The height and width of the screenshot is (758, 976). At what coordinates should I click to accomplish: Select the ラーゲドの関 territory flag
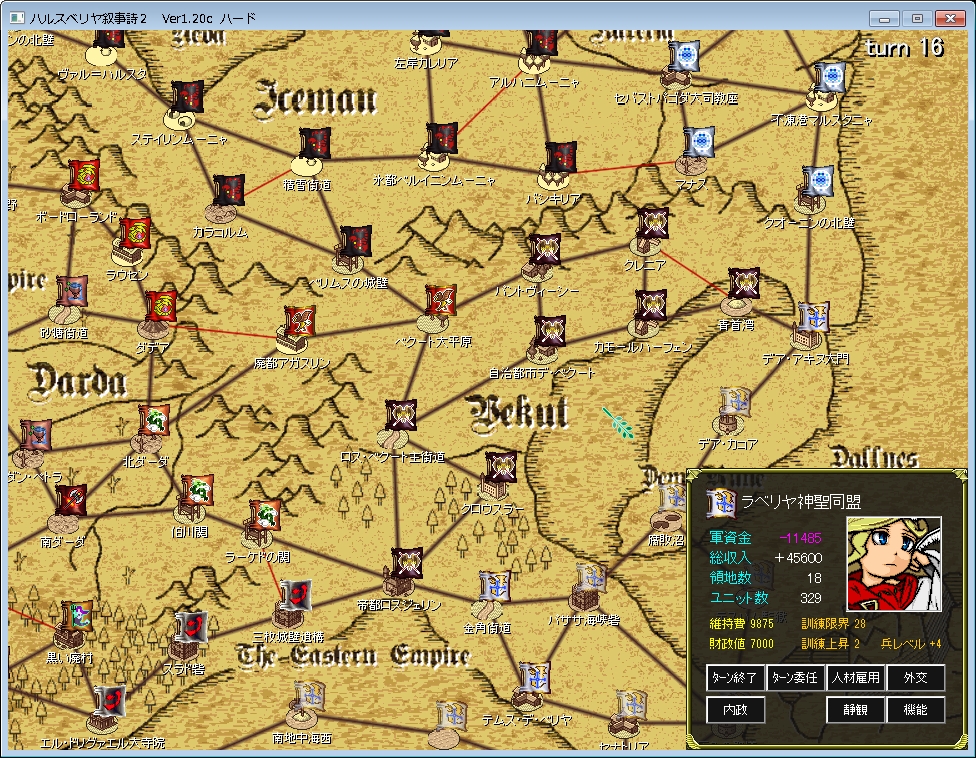point(265,515)
